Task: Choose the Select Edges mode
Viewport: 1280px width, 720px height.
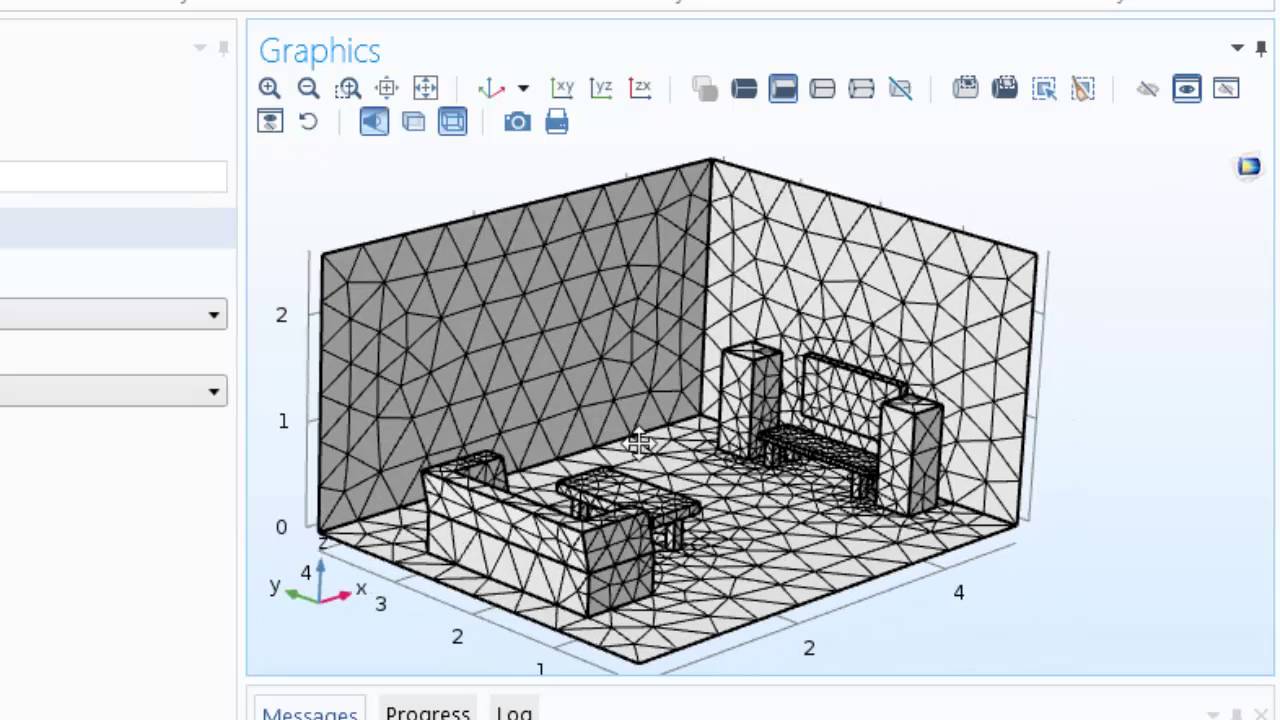Action: tap(822, 88)
